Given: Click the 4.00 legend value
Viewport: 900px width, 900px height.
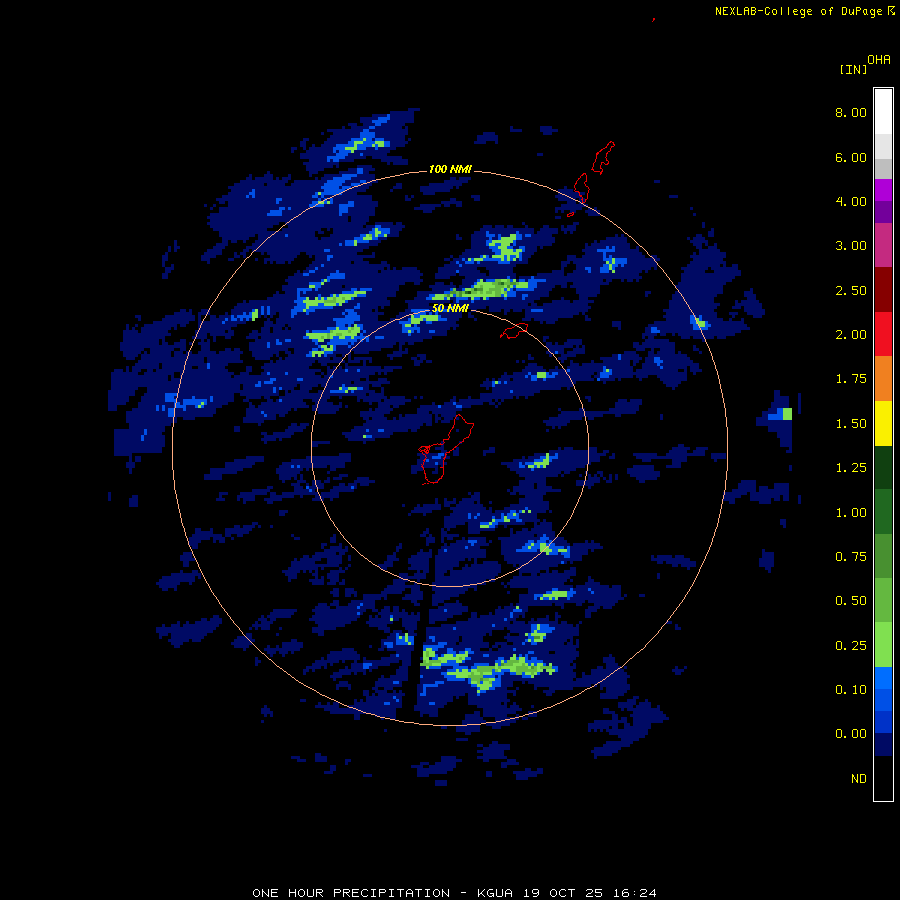Looking at the screenshot, I should pyautogui.click(x=851, y=201).
